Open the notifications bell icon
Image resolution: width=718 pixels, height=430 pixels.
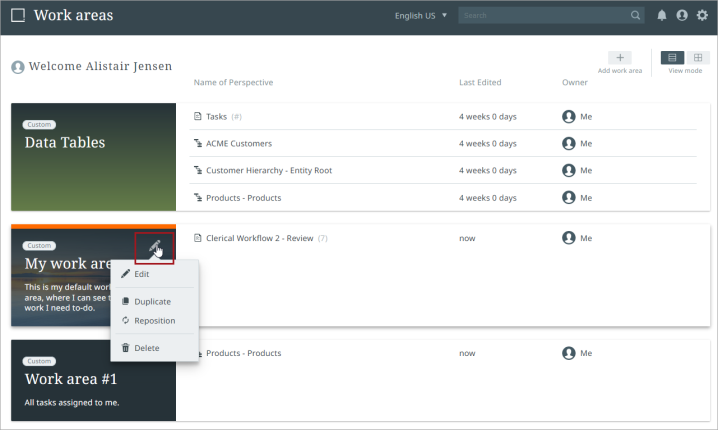tap(662, 16)
